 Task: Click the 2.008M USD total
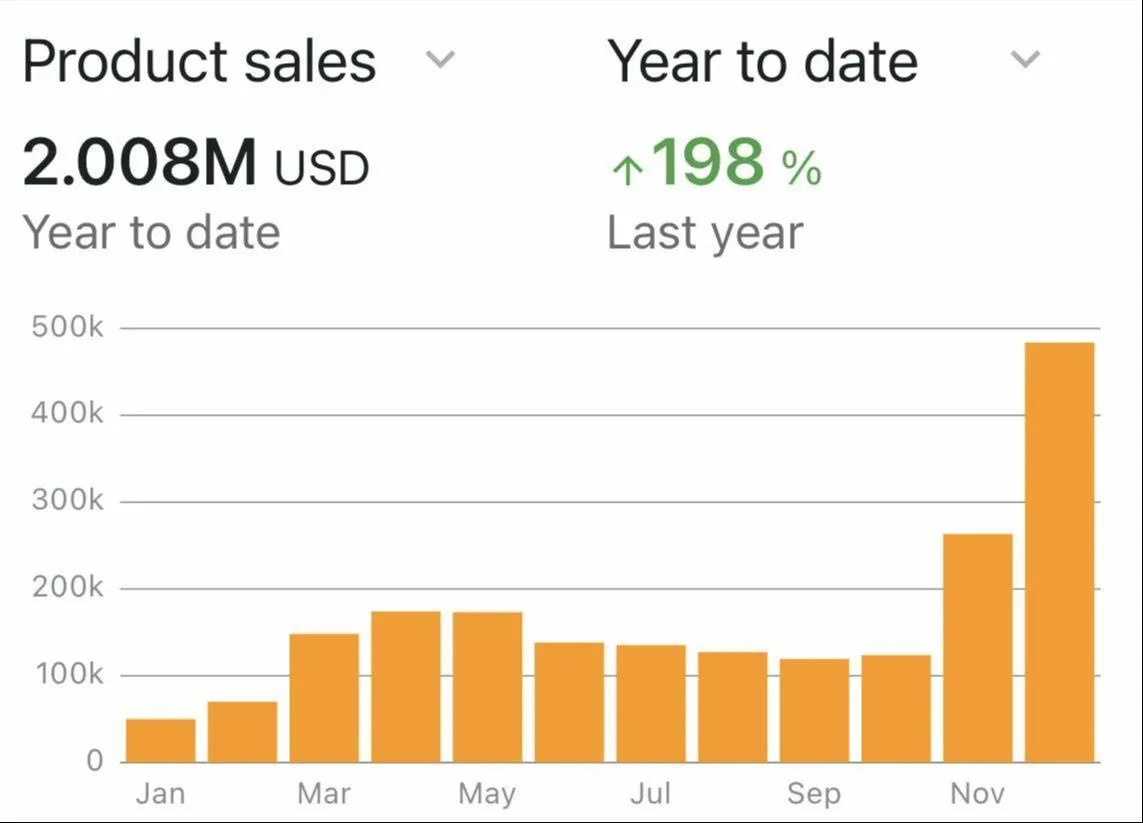pyautogui.click(x=196, y=164)
